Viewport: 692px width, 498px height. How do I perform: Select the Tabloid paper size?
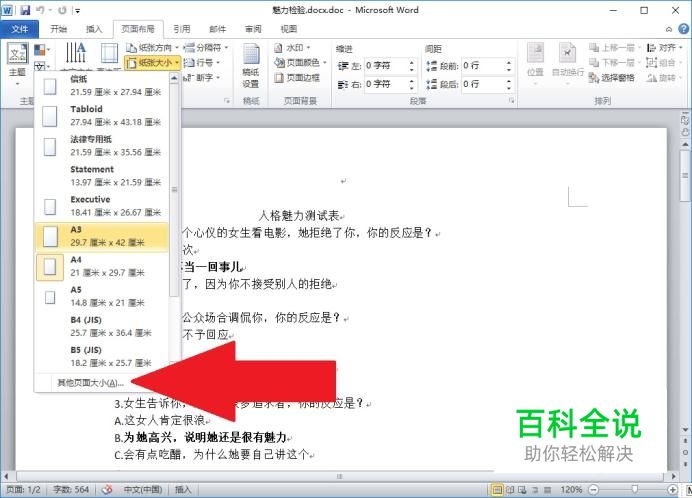tap(102, 116)
